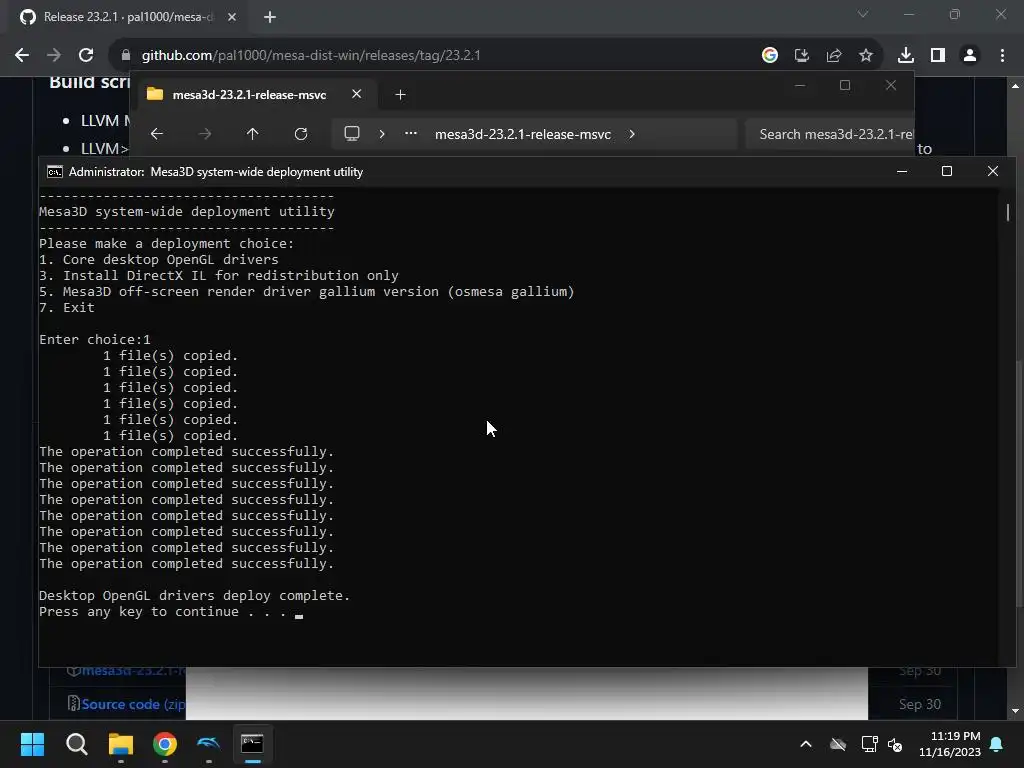Click muted volume tray icon
This screenshot has height=768, width=1024.
click(x=895, y=744)
